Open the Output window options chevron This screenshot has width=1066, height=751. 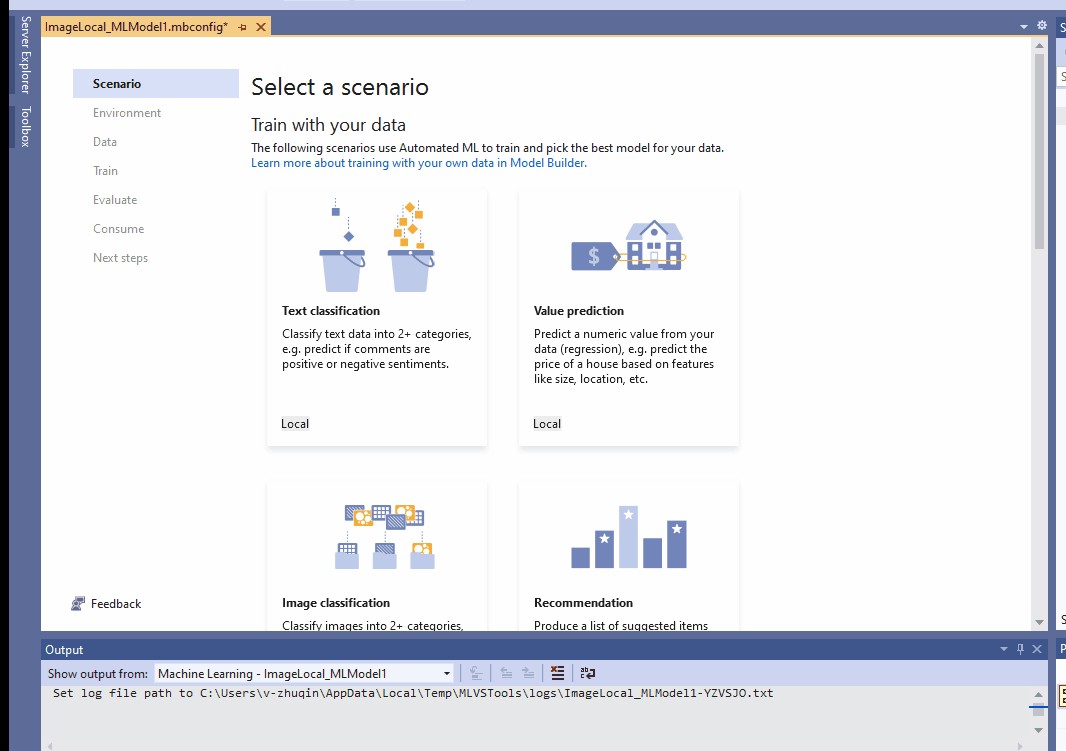1002,649
